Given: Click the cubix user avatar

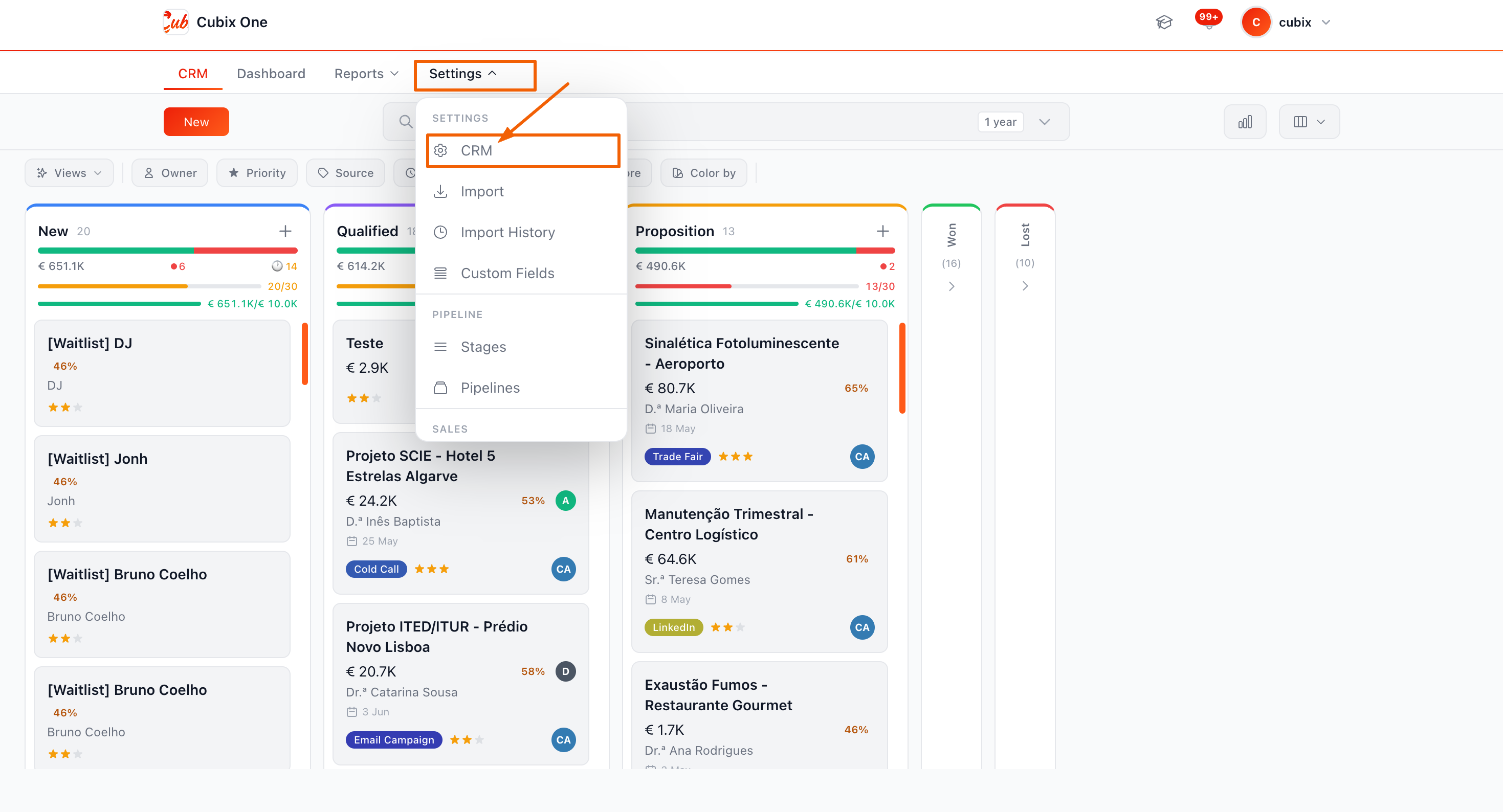Looking at the screenshot, I should click(x=1255, y=22).
